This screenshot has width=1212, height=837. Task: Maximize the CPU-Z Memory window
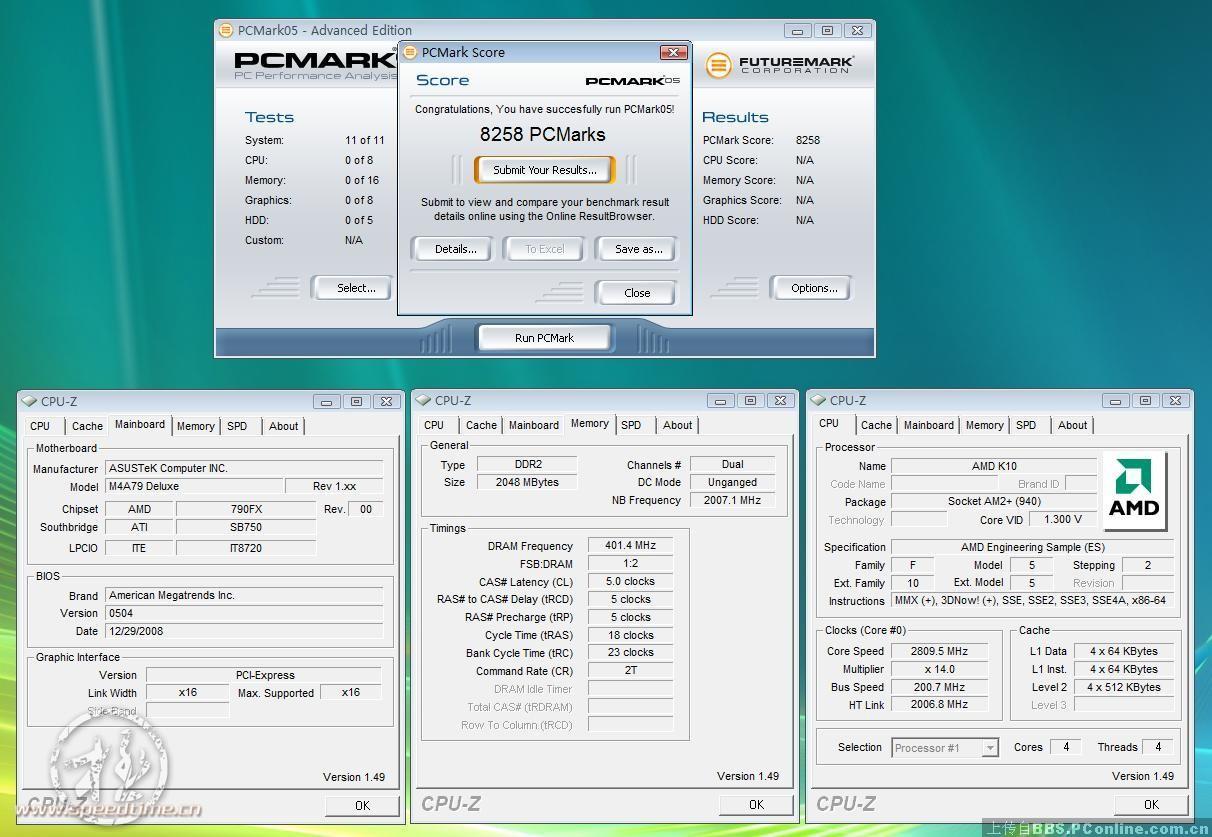[750, 401]
